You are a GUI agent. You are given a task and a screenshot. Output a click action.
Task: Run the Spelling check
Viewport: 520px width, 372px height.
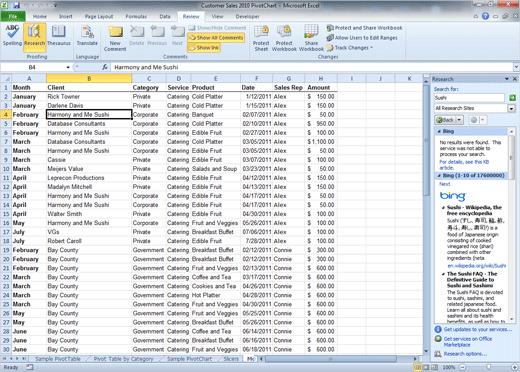tap(12, 35)
